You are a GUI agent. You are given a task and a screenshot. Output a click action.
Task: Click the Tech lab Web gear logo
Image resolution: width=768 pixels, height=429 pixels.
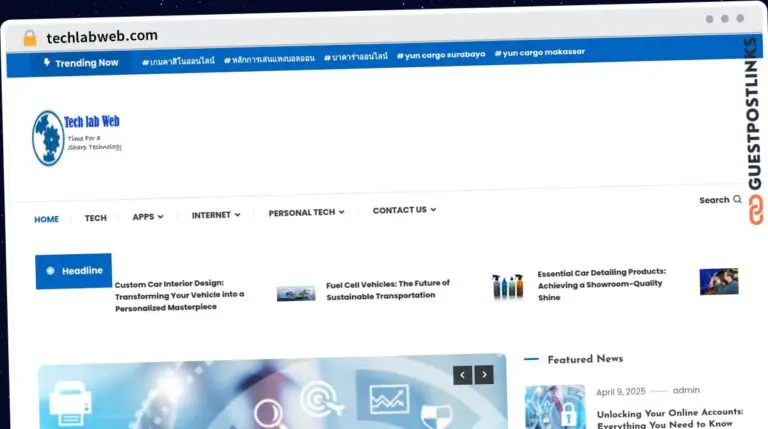click(x=47, y=137)
